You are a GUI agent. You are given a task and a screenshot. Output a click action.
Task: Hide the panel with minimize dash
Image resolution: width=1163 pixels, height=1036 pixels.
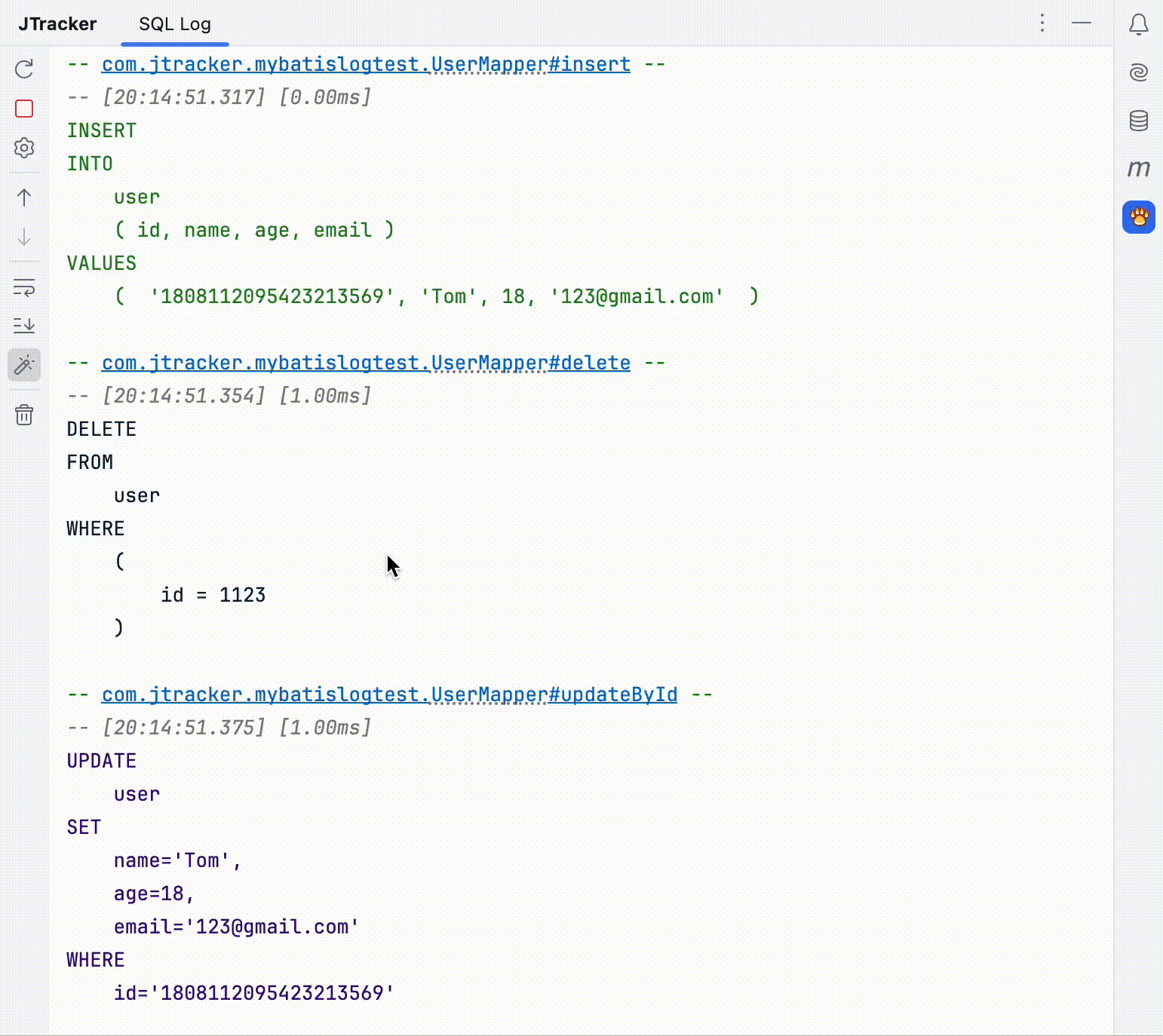pyautogui.click(x=1082, y=23)
